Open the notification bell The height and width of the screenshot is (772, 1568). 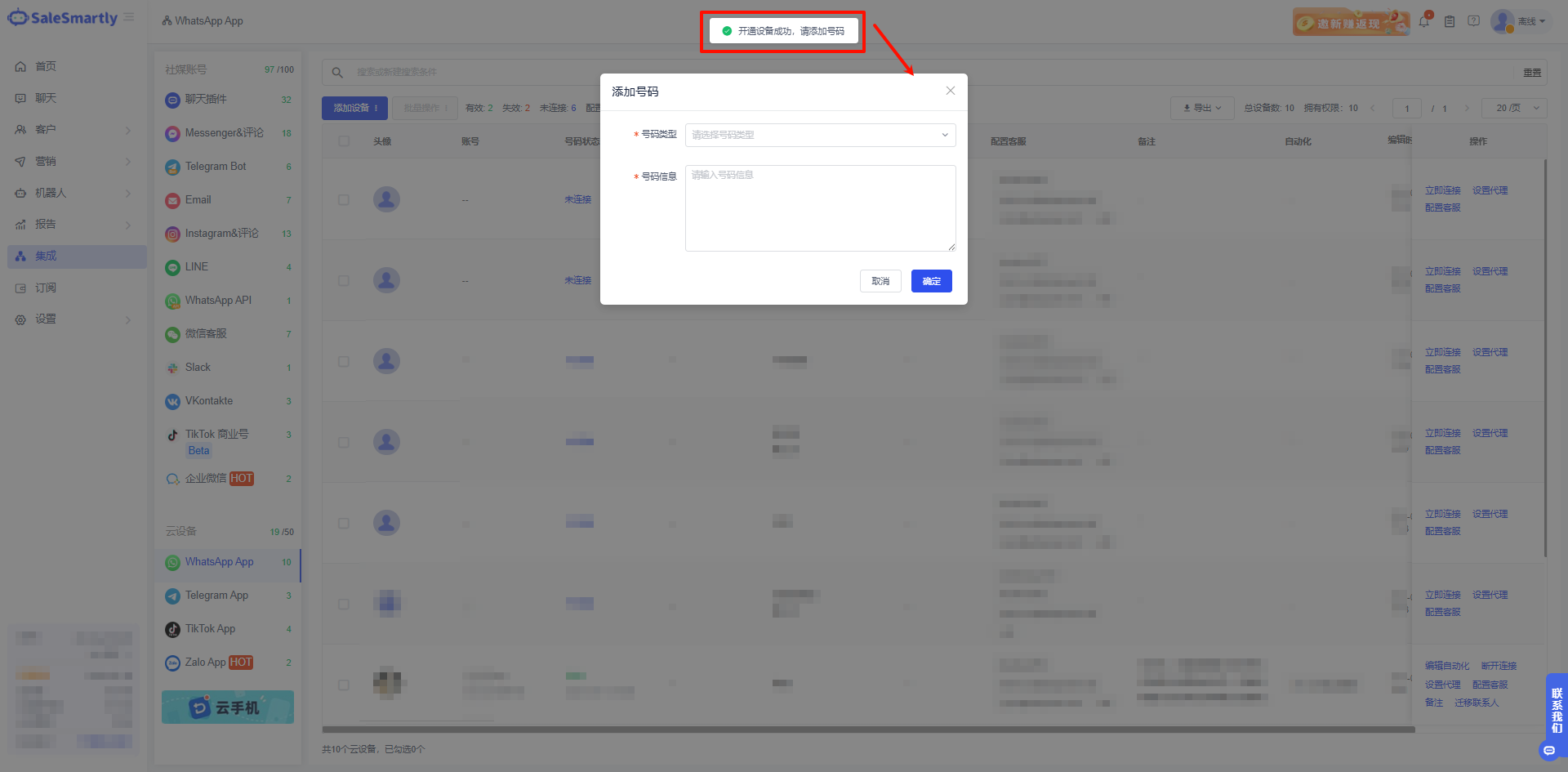pyautogui.click(x=1424, y=21)
